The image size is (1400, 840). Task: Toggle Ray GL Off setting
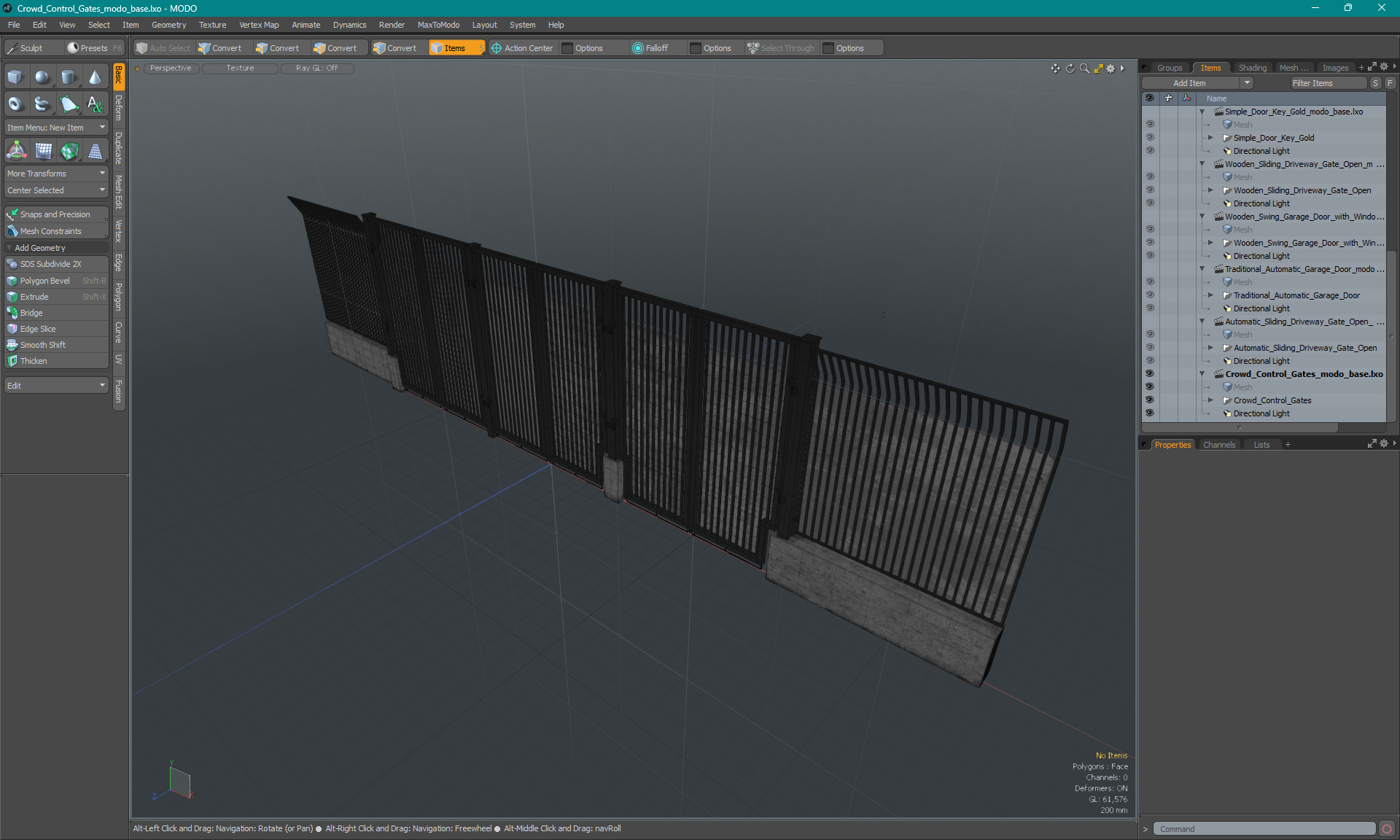point(317,69)
